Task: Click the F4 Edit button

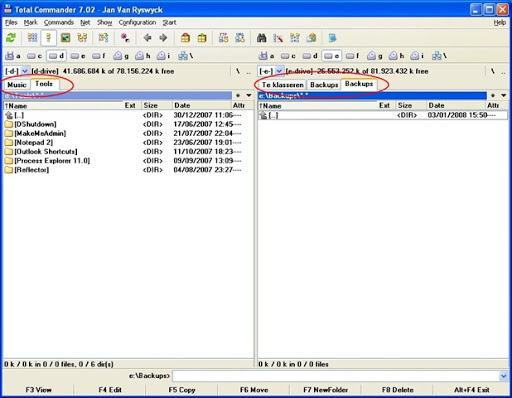Action: click(110, 390)
